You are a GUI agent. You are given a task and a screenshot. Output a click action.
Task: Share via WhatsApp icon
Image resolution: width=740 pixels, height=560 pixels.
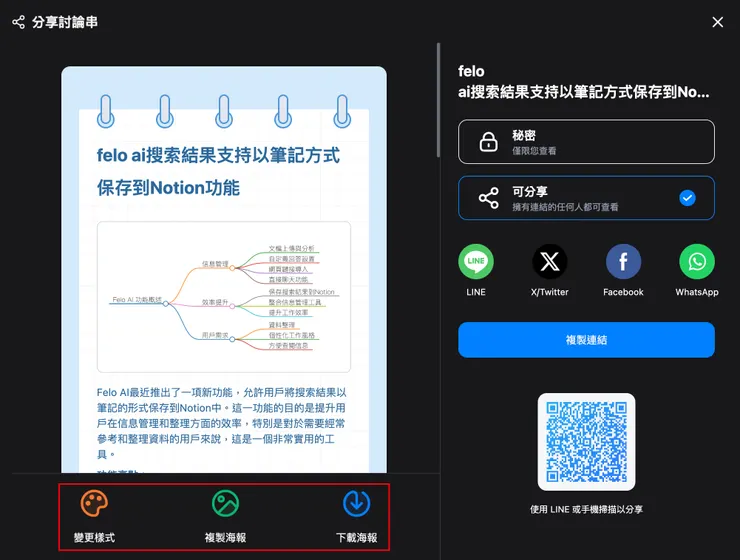point(697,261)
